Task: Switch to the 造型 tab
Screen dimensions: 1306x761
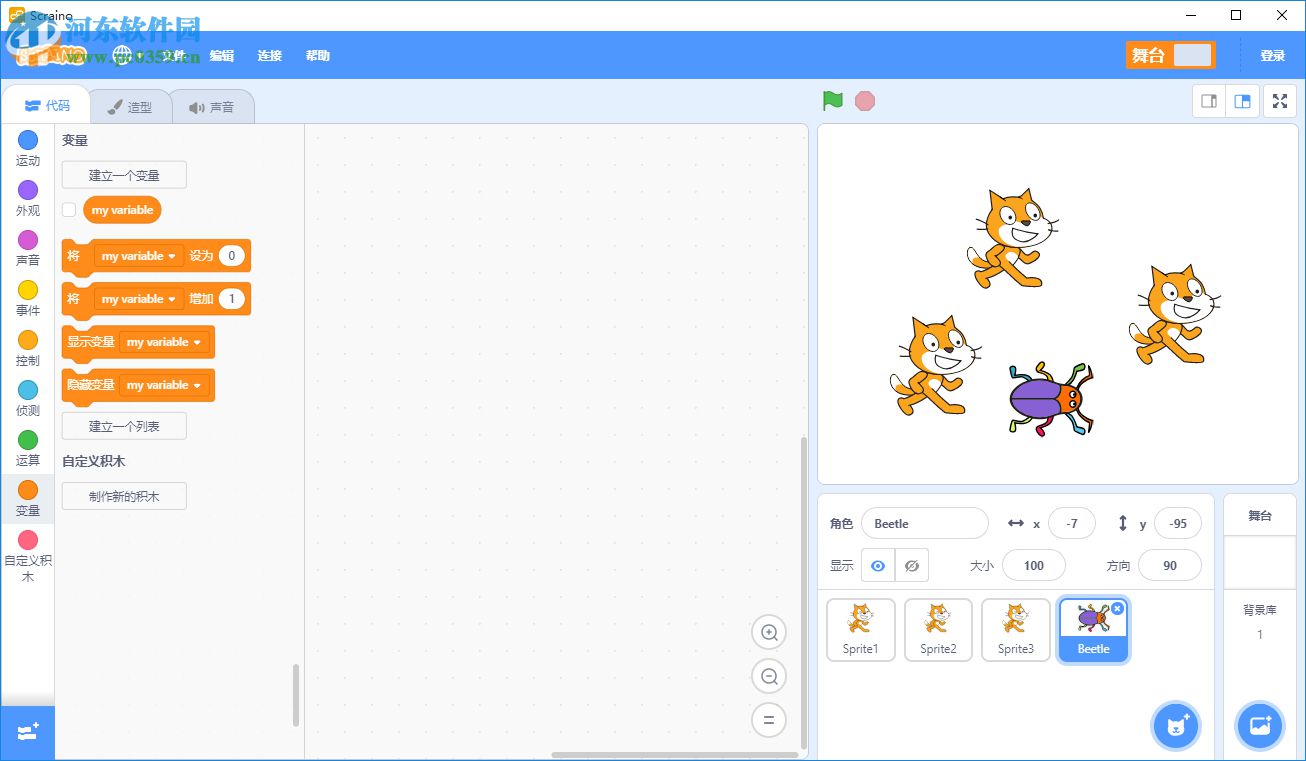Action: coord(130,107)
